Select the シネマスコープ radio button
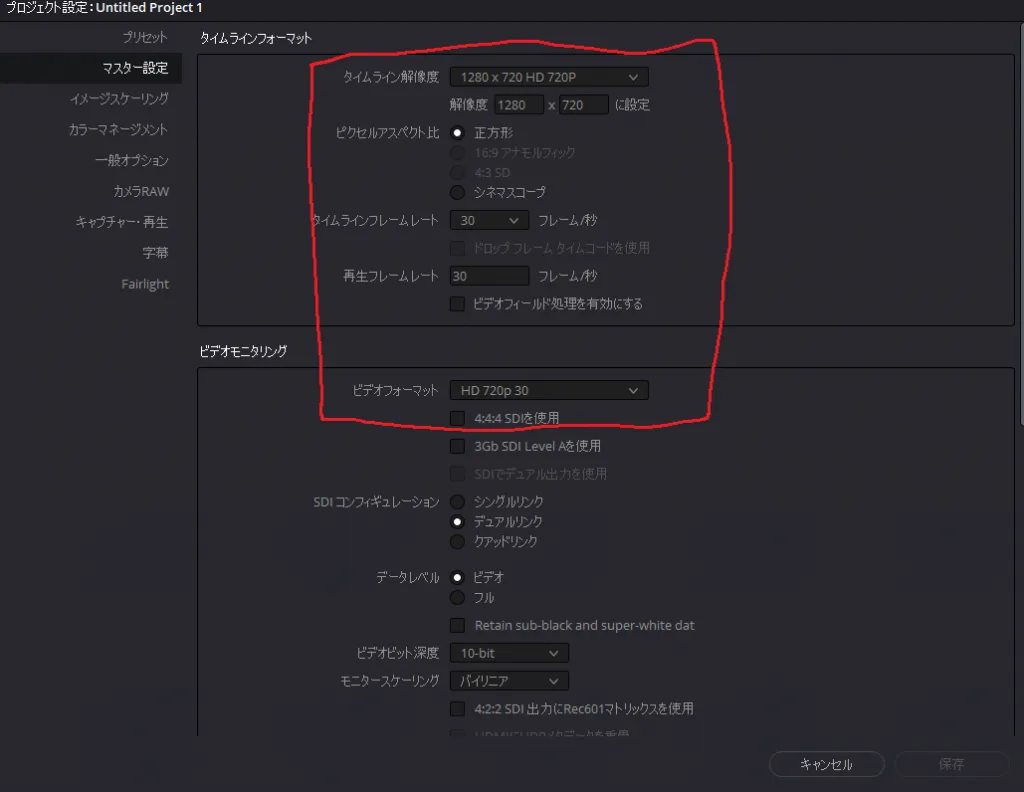 [458, 192]
